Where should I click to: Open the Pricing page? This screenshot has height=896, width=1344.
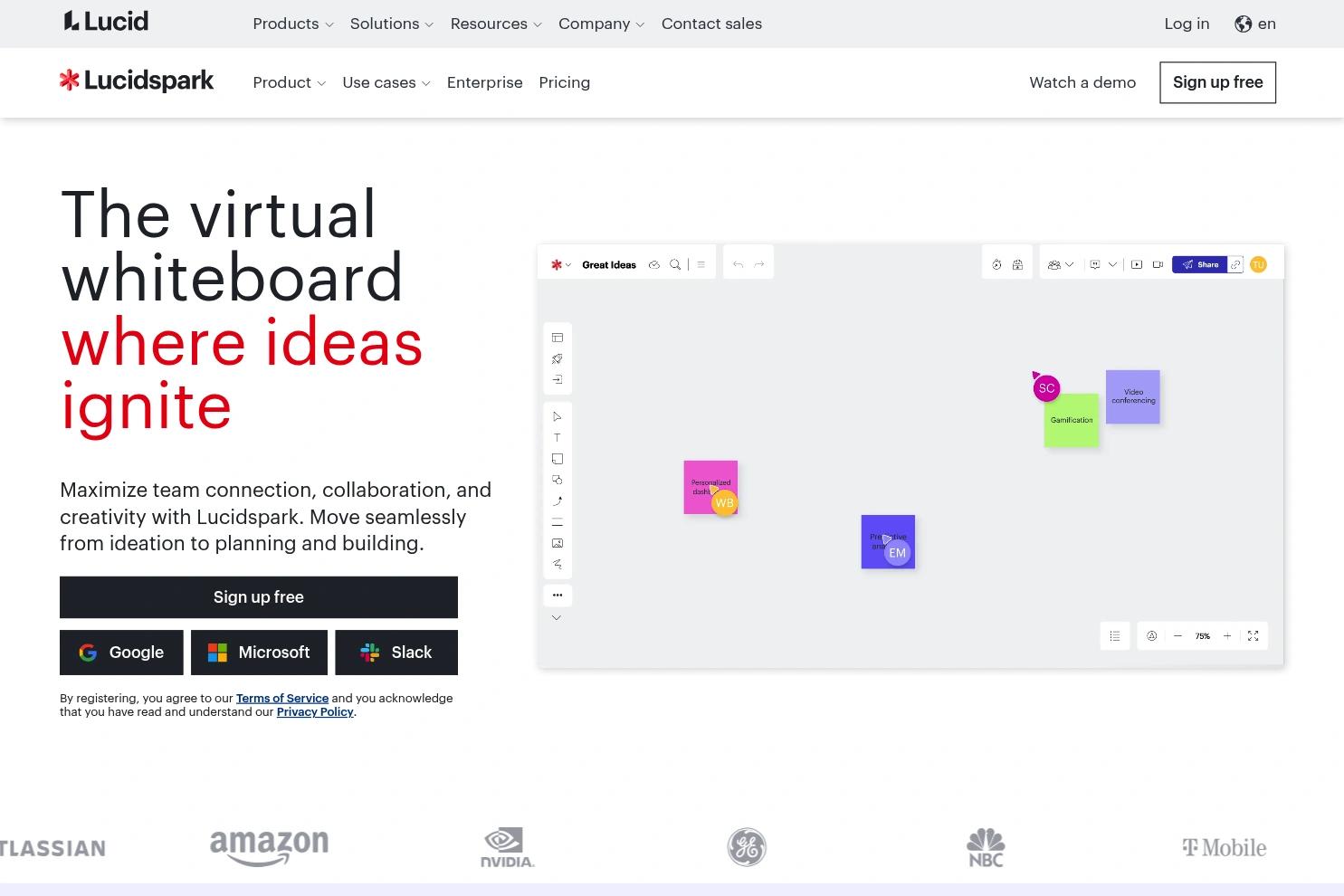[565, 82]
